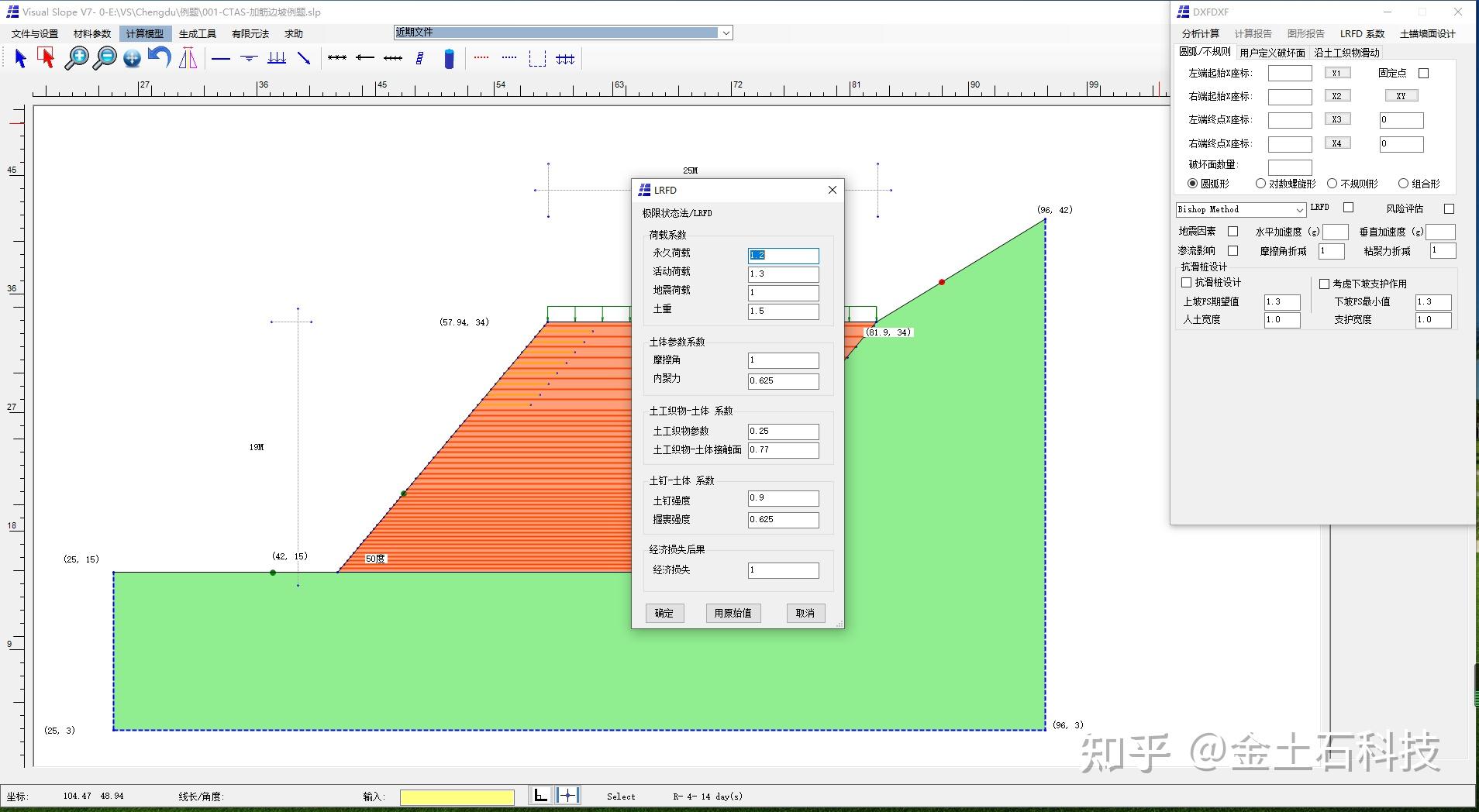Open the 材料参数 menu
The height and width of the screenshot is (812, 1479).
click(x=91, y=33)
